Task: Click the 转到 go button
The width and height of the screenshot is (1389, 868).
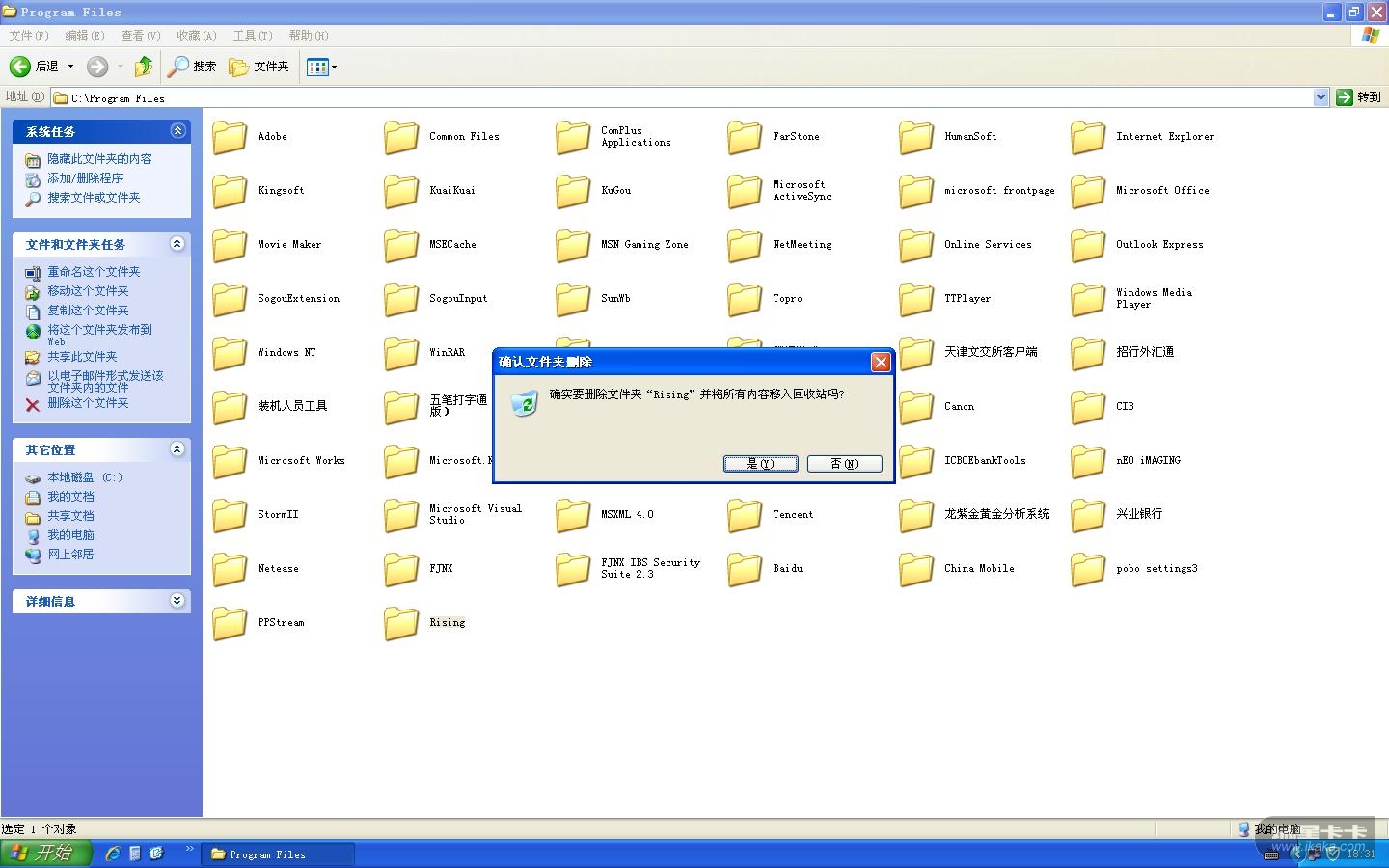Action: coord(1359,97)
